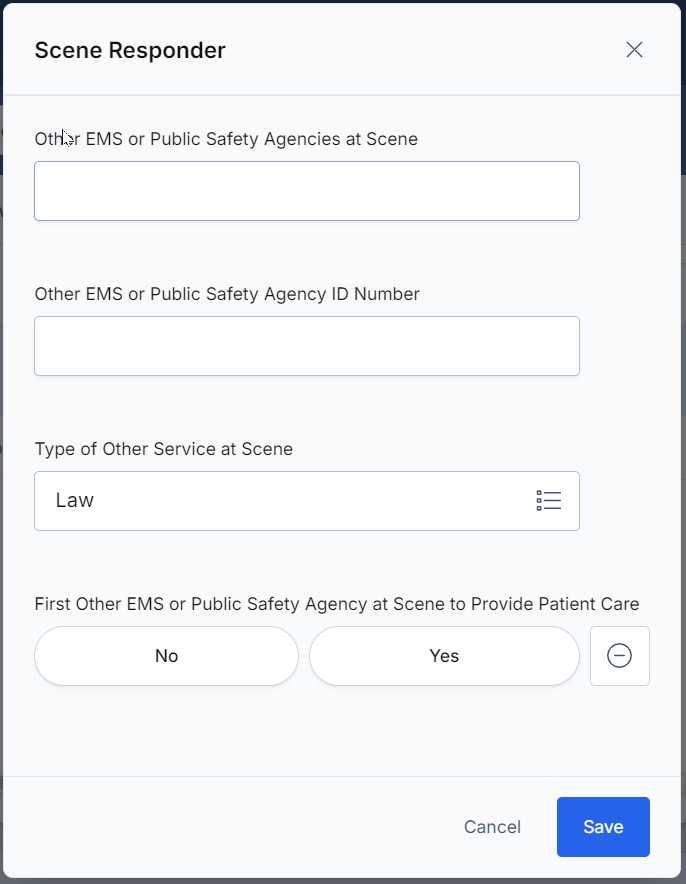This screenshot has height=884, width=686.
Task: Close the Scene Responder dialog with X
Action: click(x=634, y=50)
